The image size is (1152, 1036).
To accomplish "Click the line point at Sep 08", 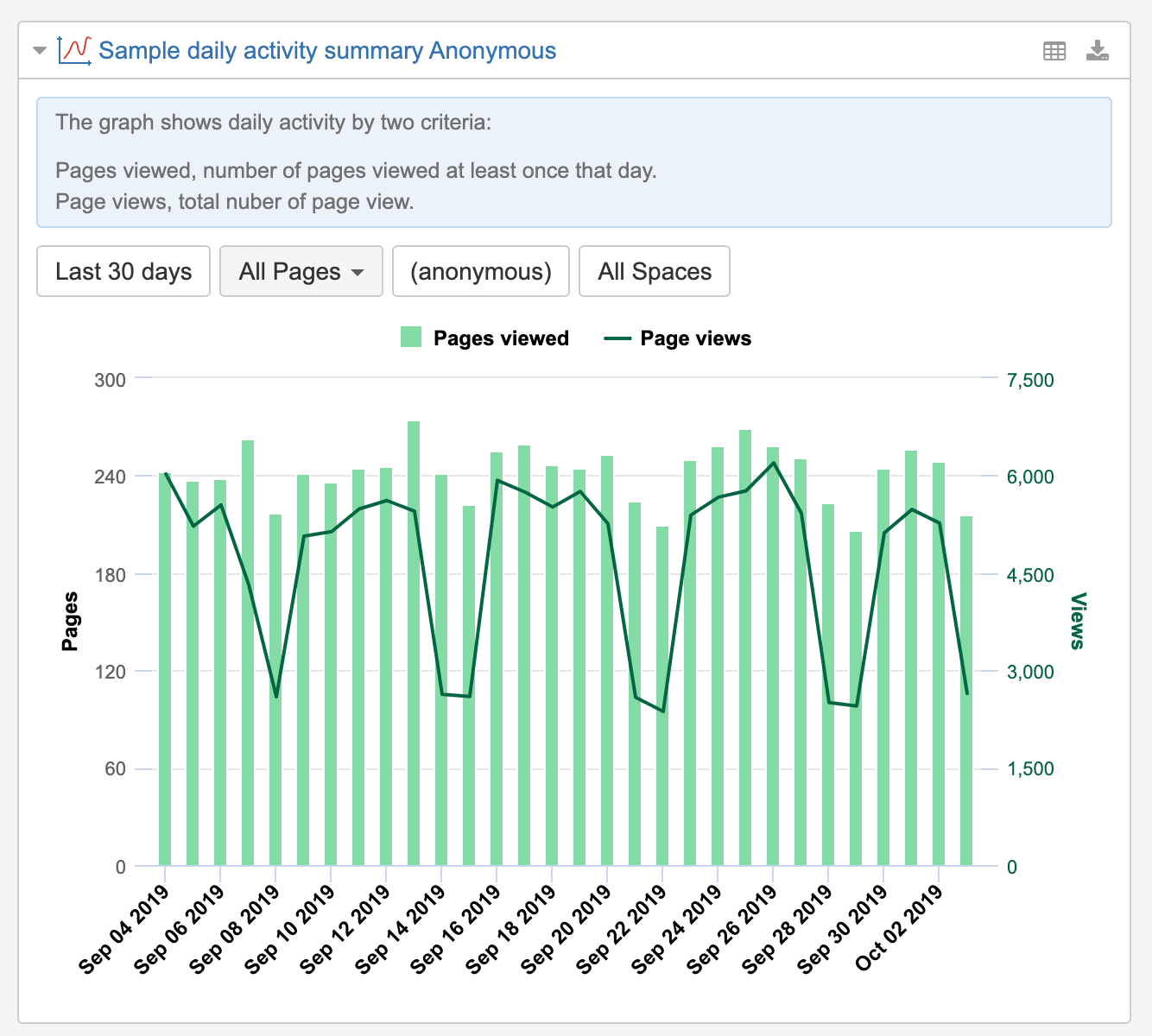I will tap(275, 696).
